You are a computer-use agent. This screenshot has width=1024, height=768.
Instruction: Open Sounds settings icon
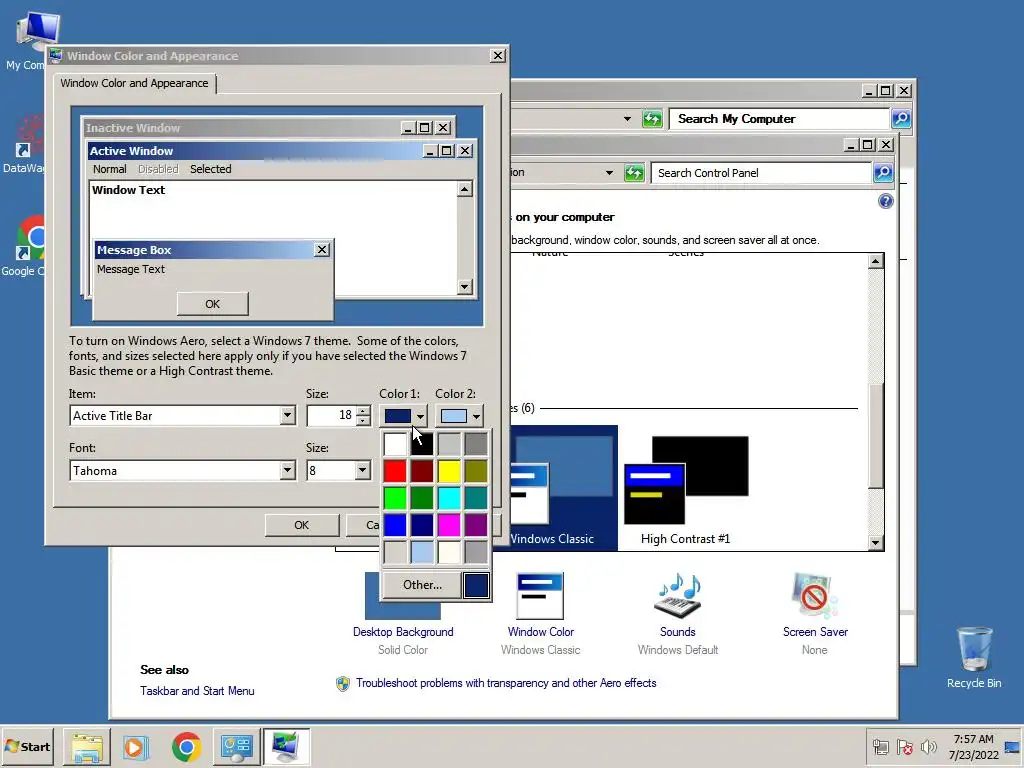(x=678, y=596)
